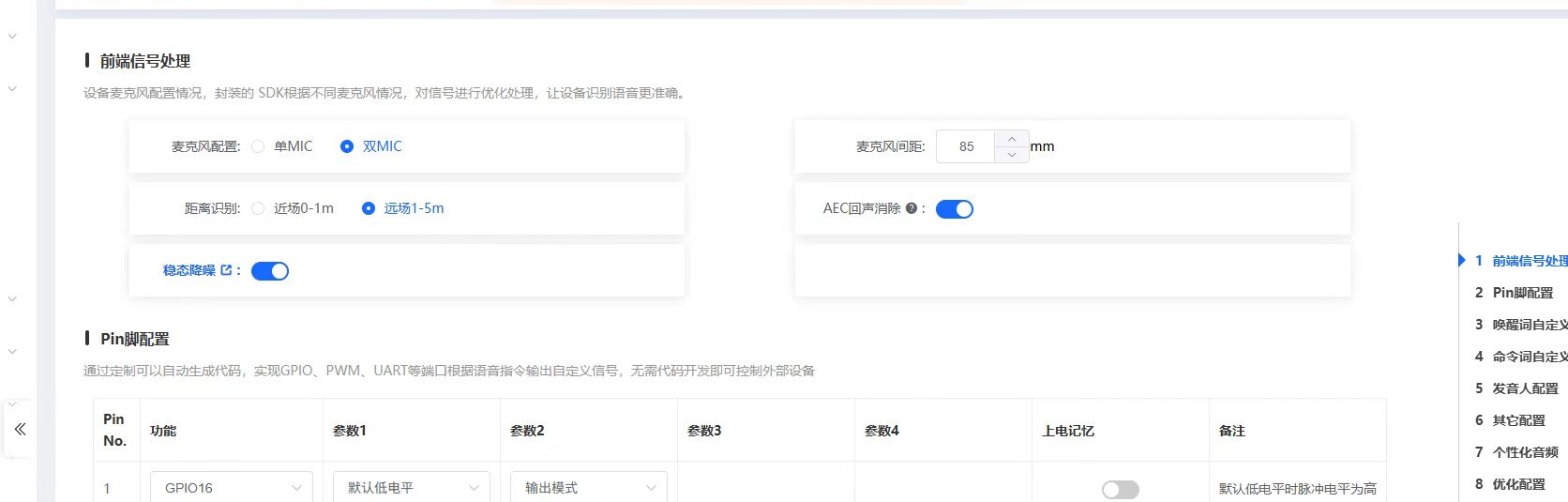Decrease microphone spacing with down arrow
Viewport: 1568px width, 502px height.
[x=1011, y=154]
